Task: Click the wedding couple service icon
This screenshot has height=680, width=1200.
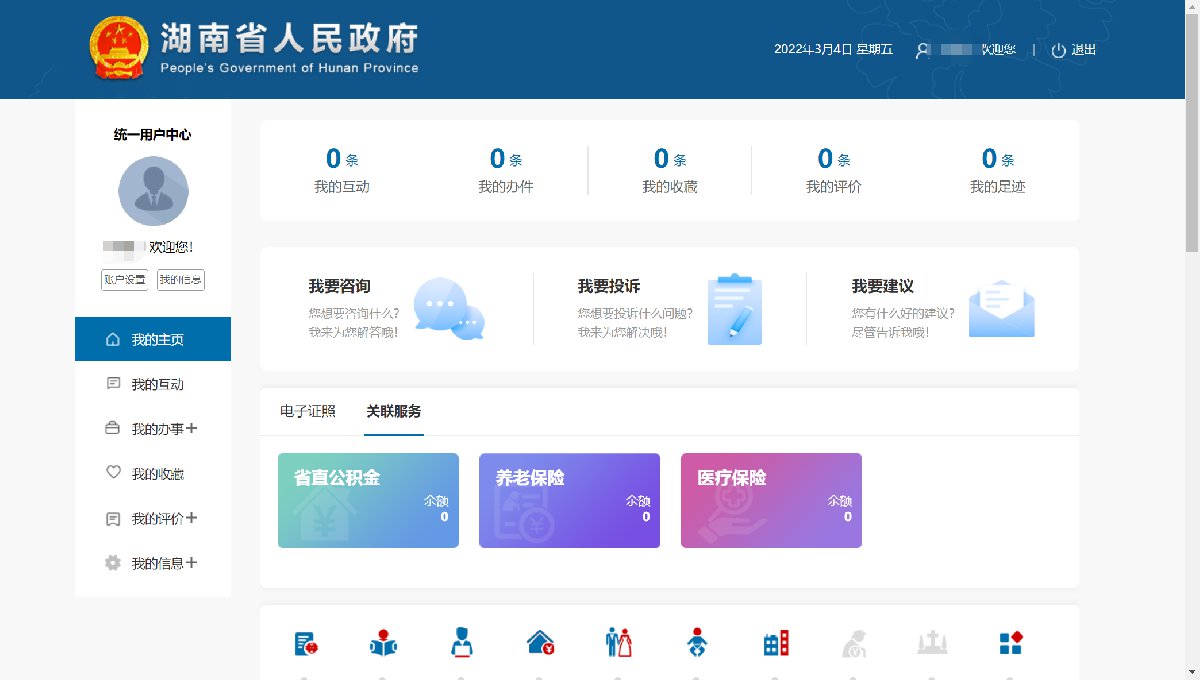Action: point(619,642)
